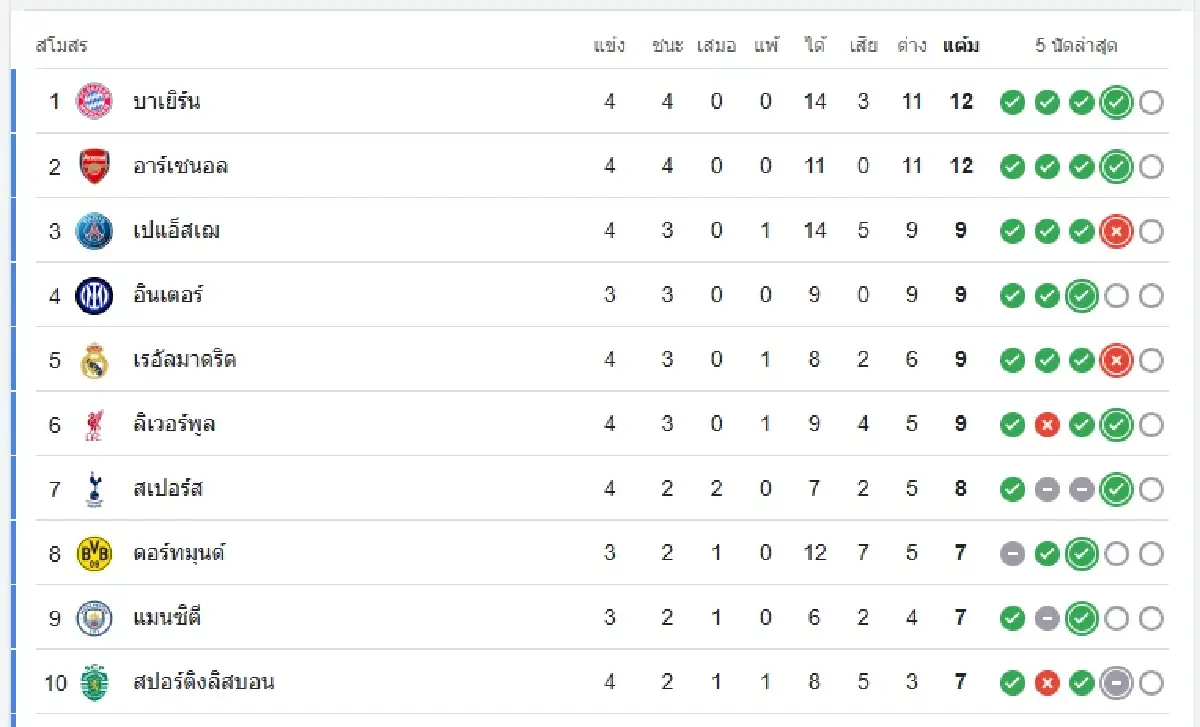The image size is (1200, 727).
Task: Click PSG's red loss result icon
Action: 1115,232
